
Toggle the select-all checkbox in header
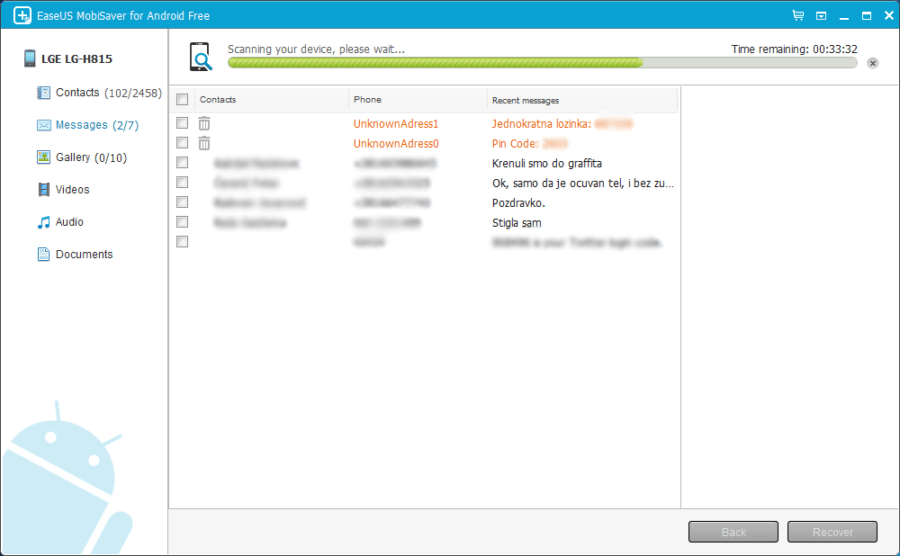pos(182,99)
